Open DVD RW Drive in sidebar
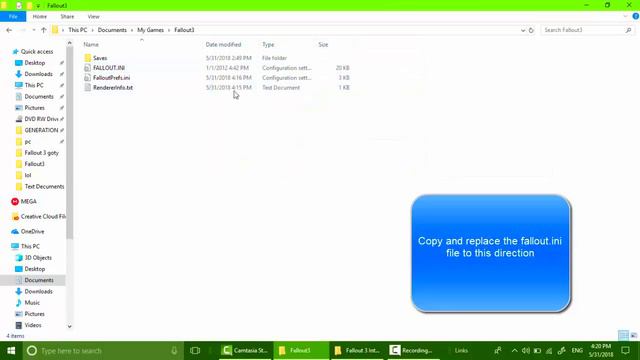Screen dimensions: 640x360 coord(41,119)
